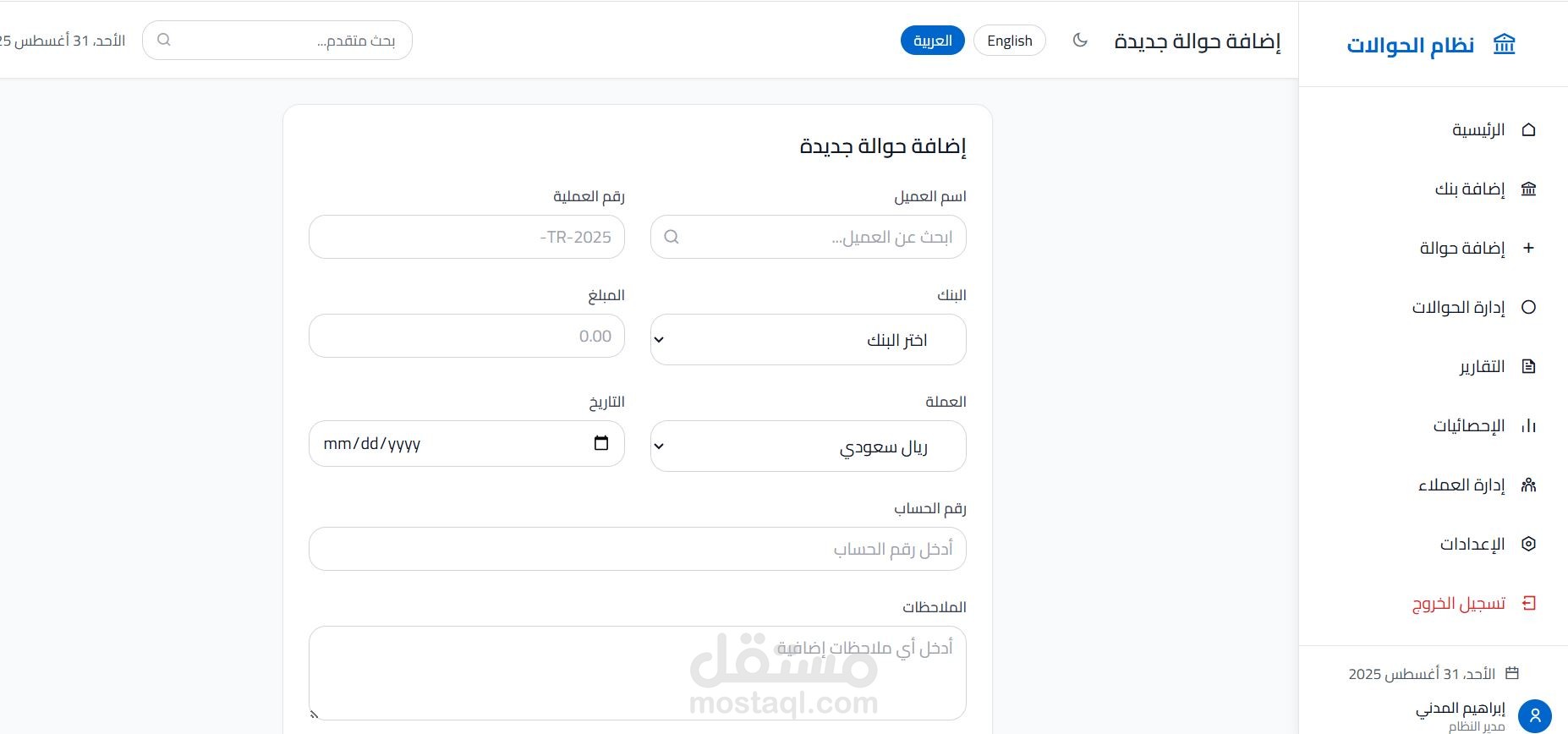
Task: Click the user name إبراهيم المدني
Action: click(x=1461, y=708)
